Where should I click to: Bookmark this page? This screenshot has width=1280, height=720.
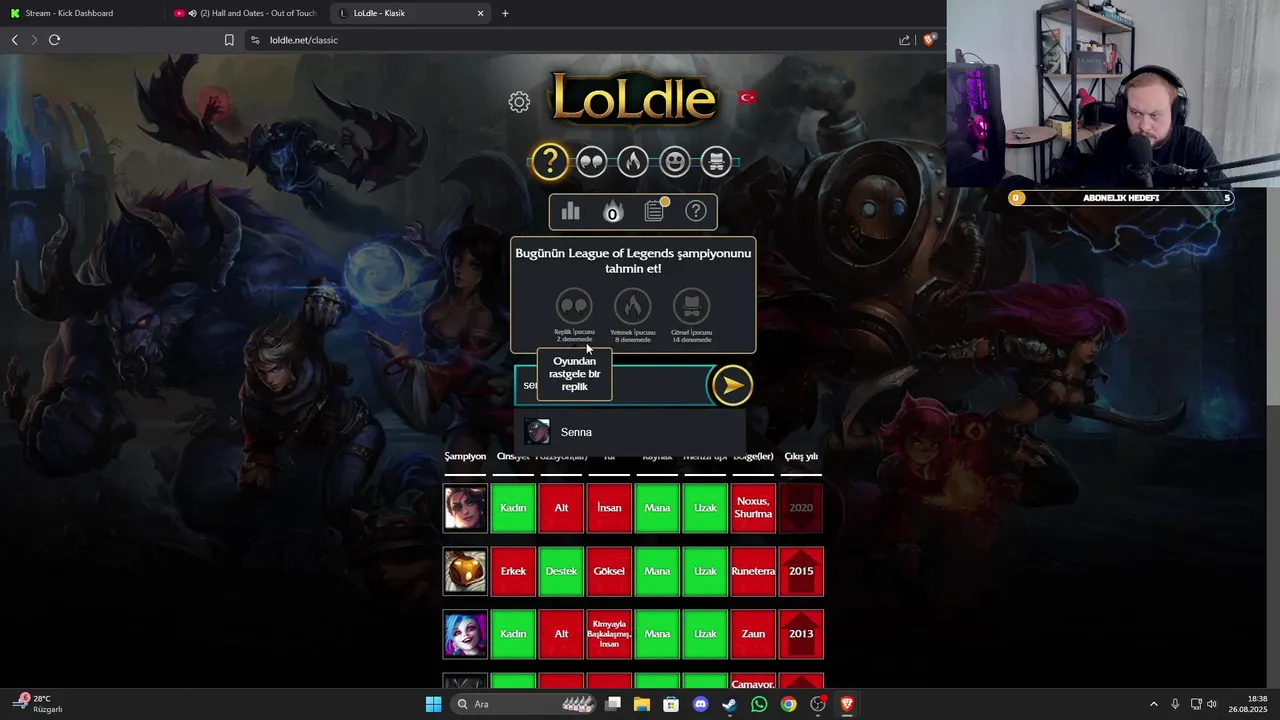229,40
